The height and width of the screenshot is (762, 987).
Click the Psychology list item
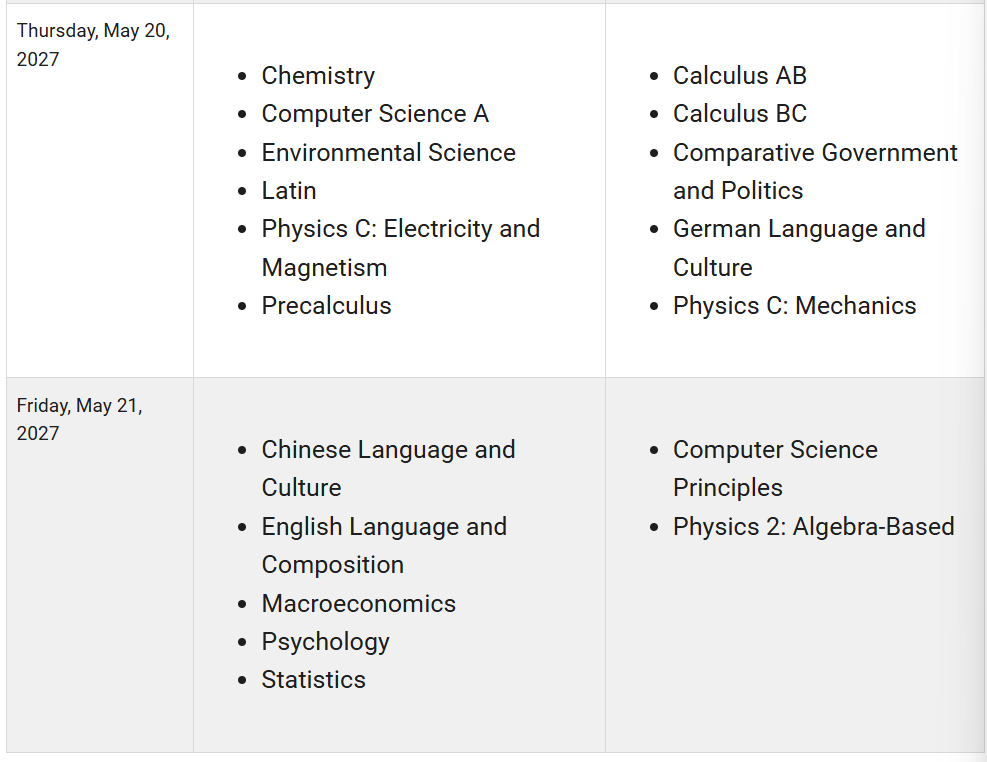[x=325, y=642]
